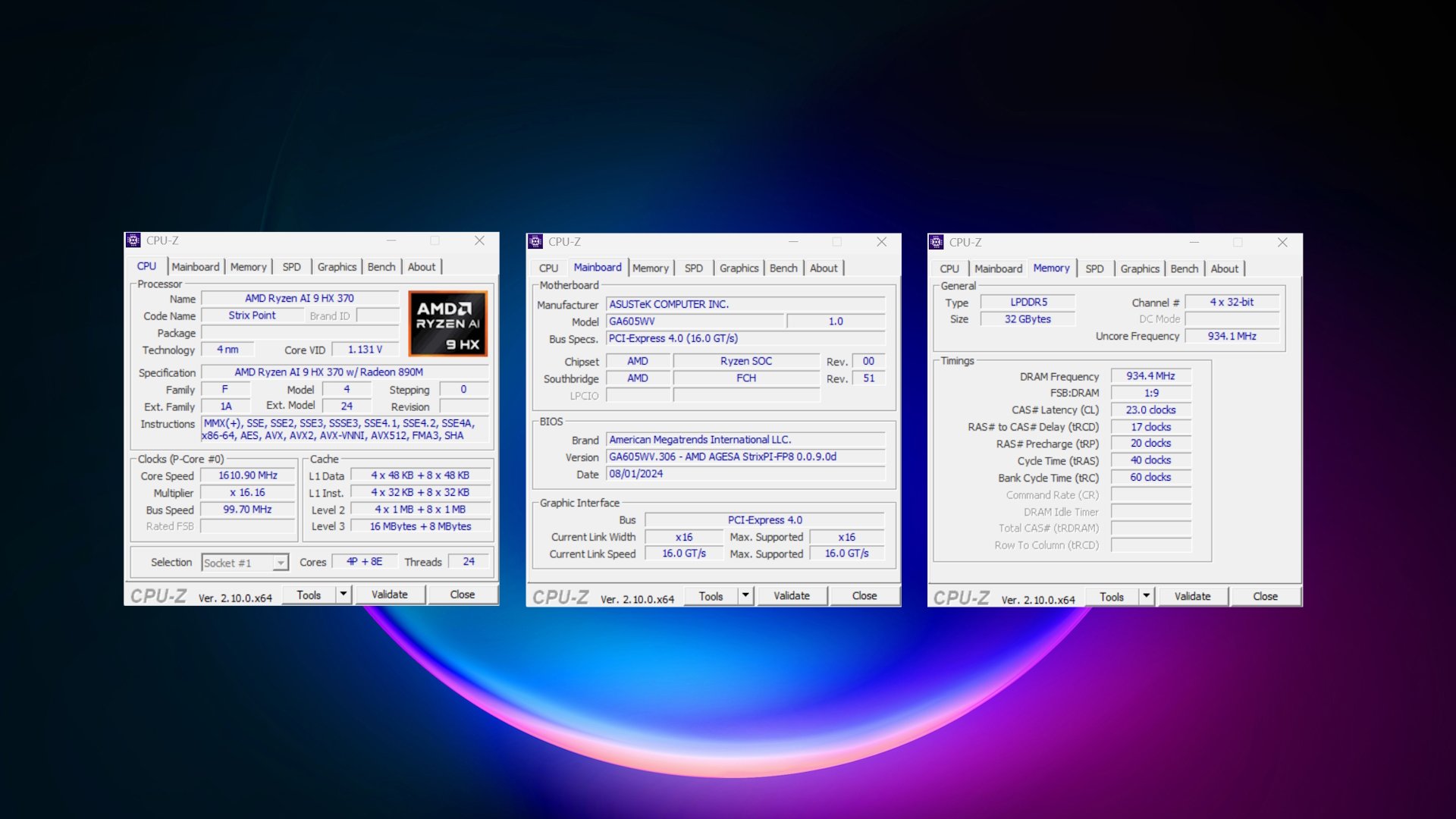Click the Bus Specs PCI-Express 4.0 field
Viewport: 1456px width, 819px height.
tap(745, 338)
